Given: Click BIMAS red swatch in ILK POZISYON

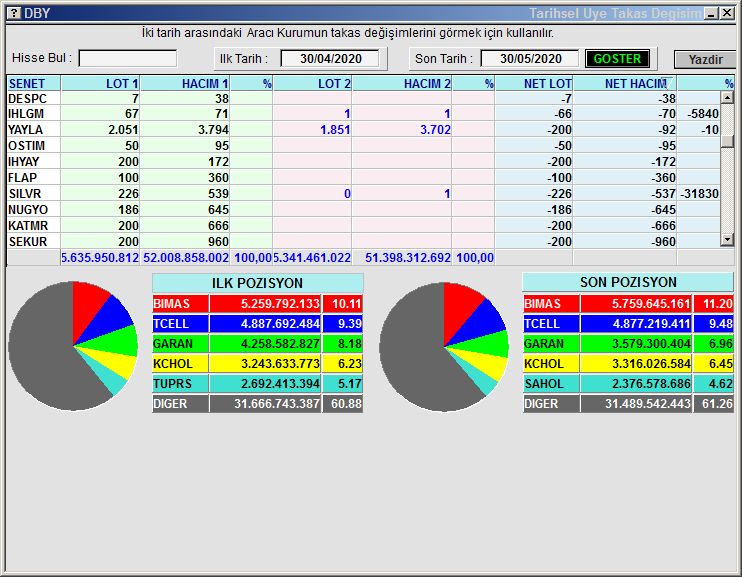Looking at the screenshot, I should pos(180,304).
